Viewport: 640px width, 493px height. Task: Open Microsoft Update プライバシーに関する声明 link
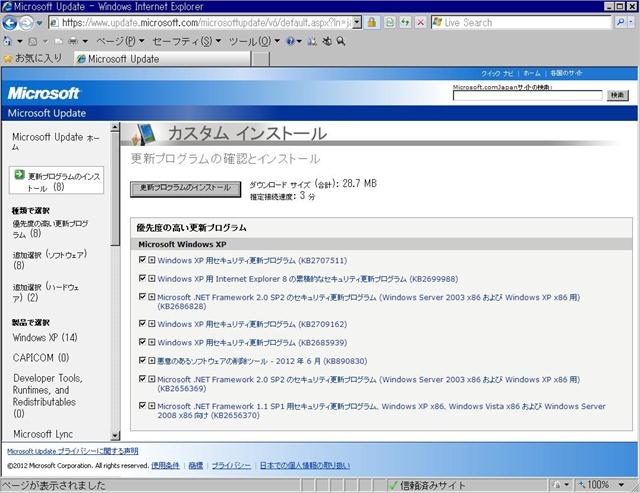pyautogui.click(x=73, y=451)
